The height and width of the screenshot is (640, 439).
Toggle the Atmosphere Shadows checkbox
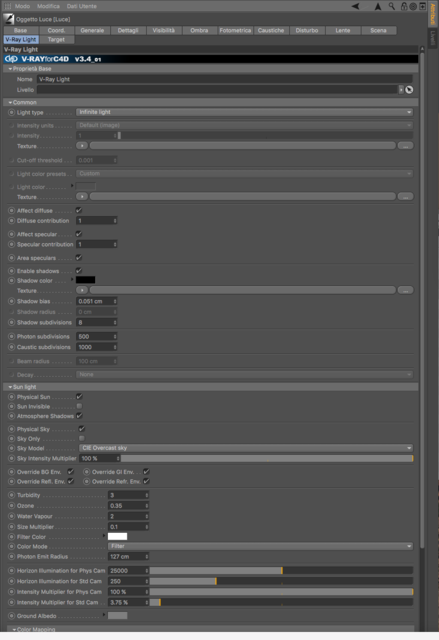79,416
